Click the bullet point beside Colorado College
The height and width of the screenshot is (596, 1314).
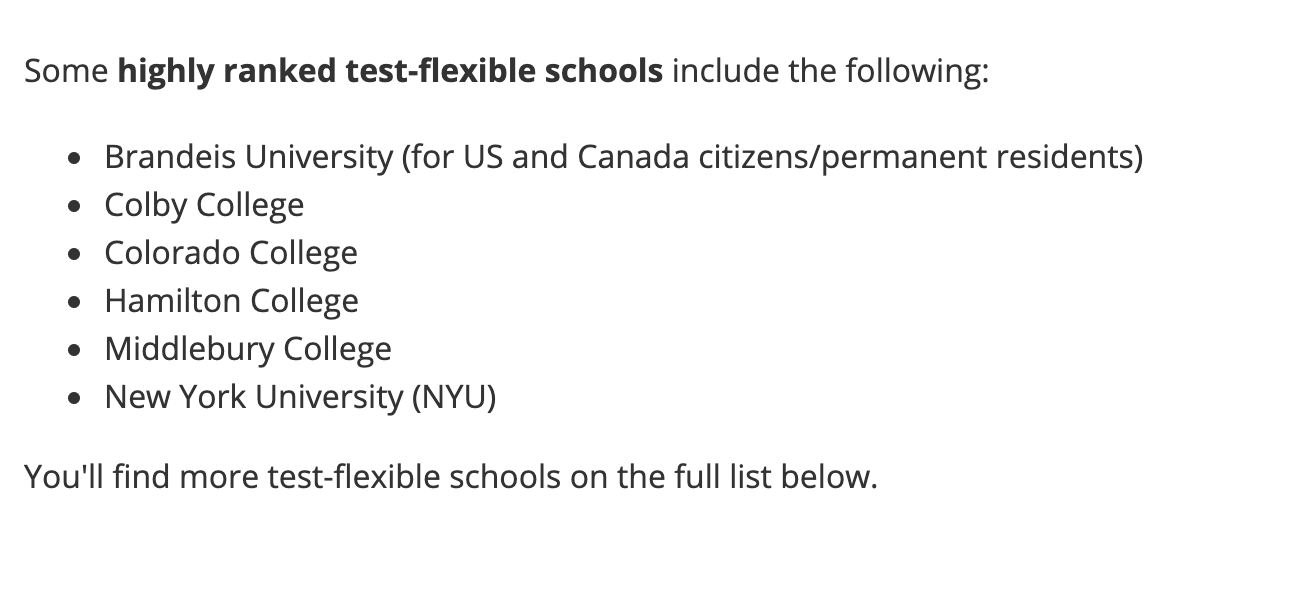(x=75, y=255)
